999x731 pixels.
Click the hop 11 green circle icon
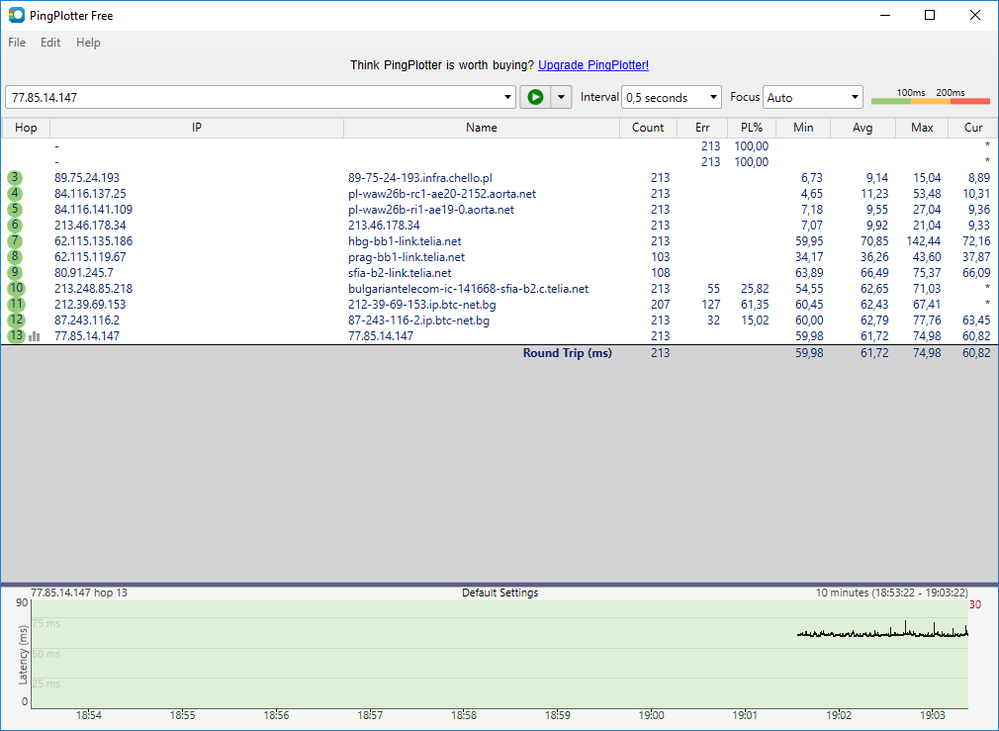14,305
